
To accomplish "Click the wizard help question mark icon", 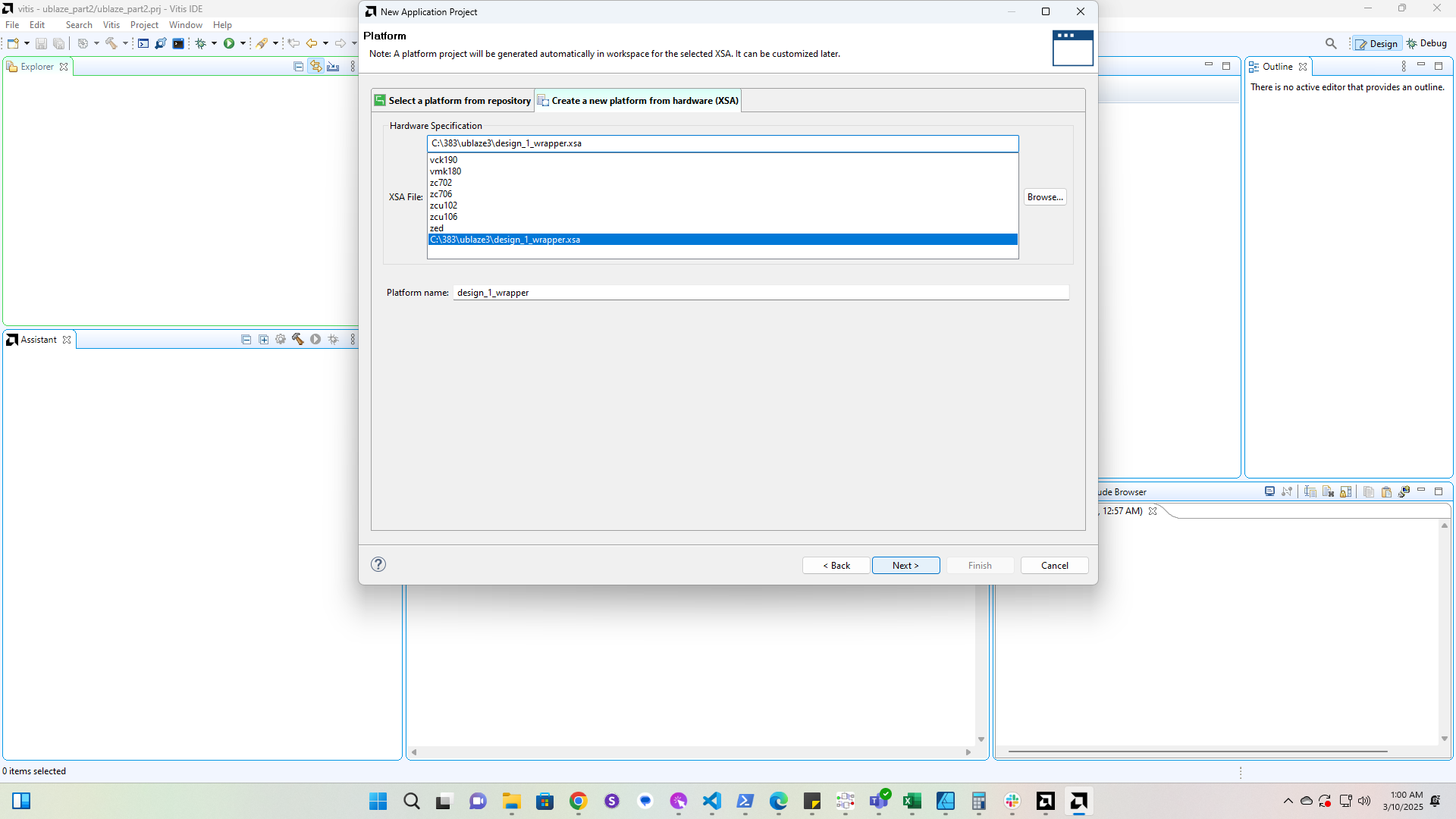I will click(378, 564).
